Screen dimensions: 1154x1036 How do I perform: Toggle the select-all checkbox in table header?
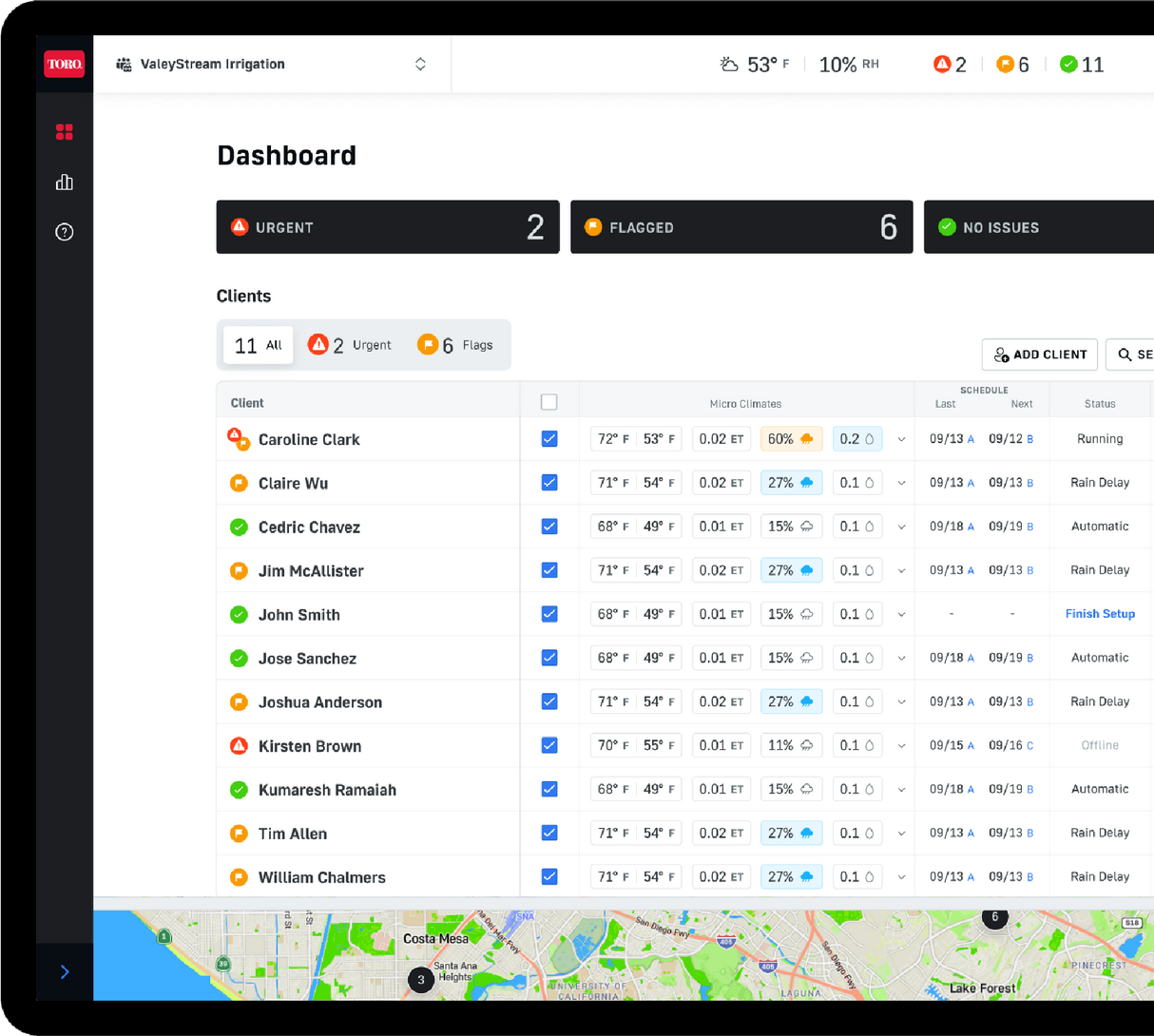click(549, 402)
